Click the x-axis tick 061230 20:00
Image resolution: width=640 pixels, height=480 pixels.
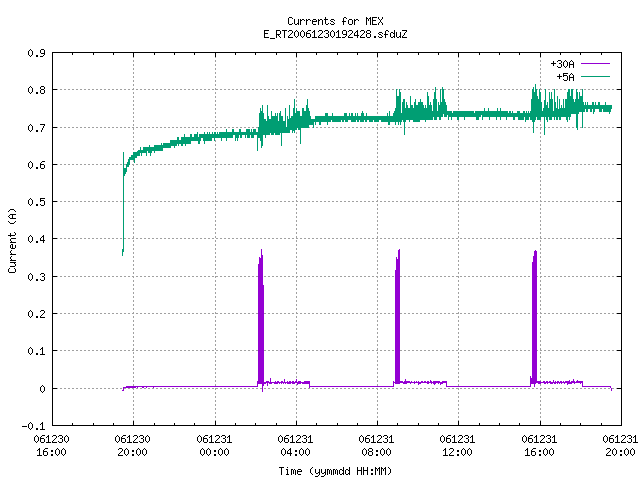click(x=133, y=446)
